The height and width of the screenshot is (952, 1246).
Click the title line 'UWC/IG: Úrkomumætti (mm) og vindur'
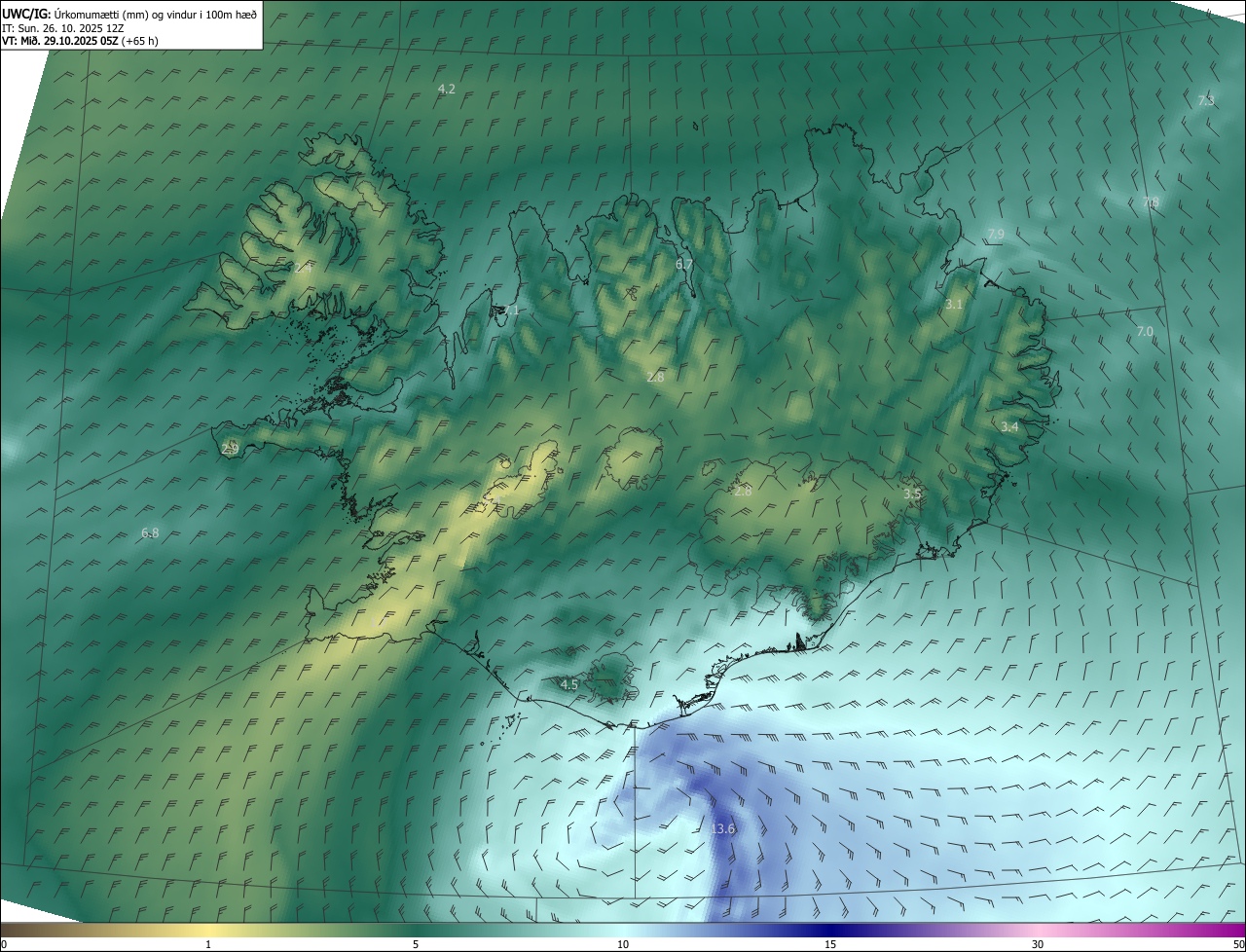coord(129,14)
